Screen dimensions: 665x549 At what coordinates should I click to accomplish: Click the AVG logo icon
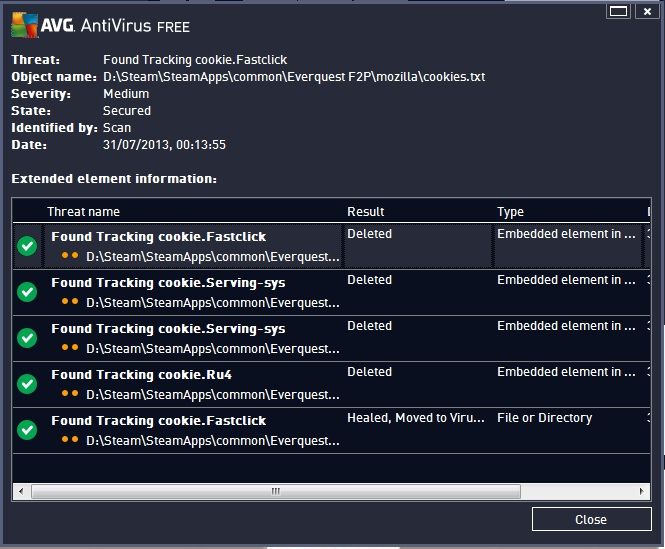(25, 25)
